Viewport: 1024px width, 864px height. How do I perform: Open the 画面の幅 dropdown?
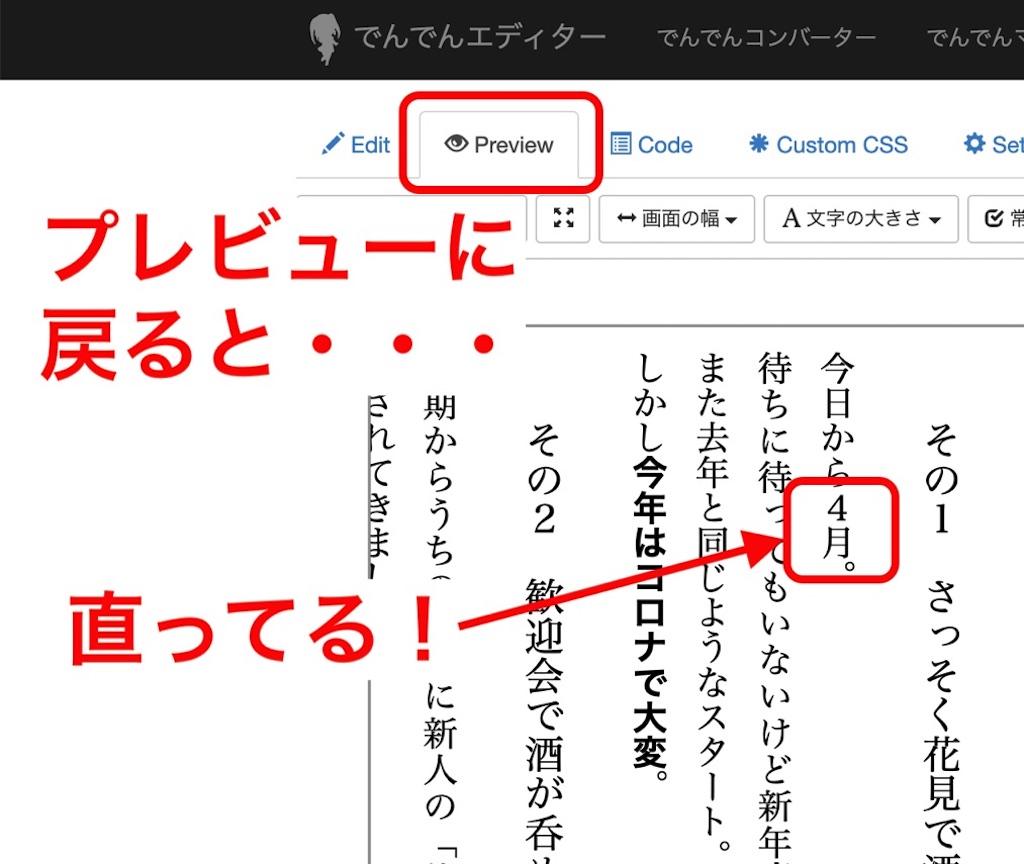(x=677, y=219)
